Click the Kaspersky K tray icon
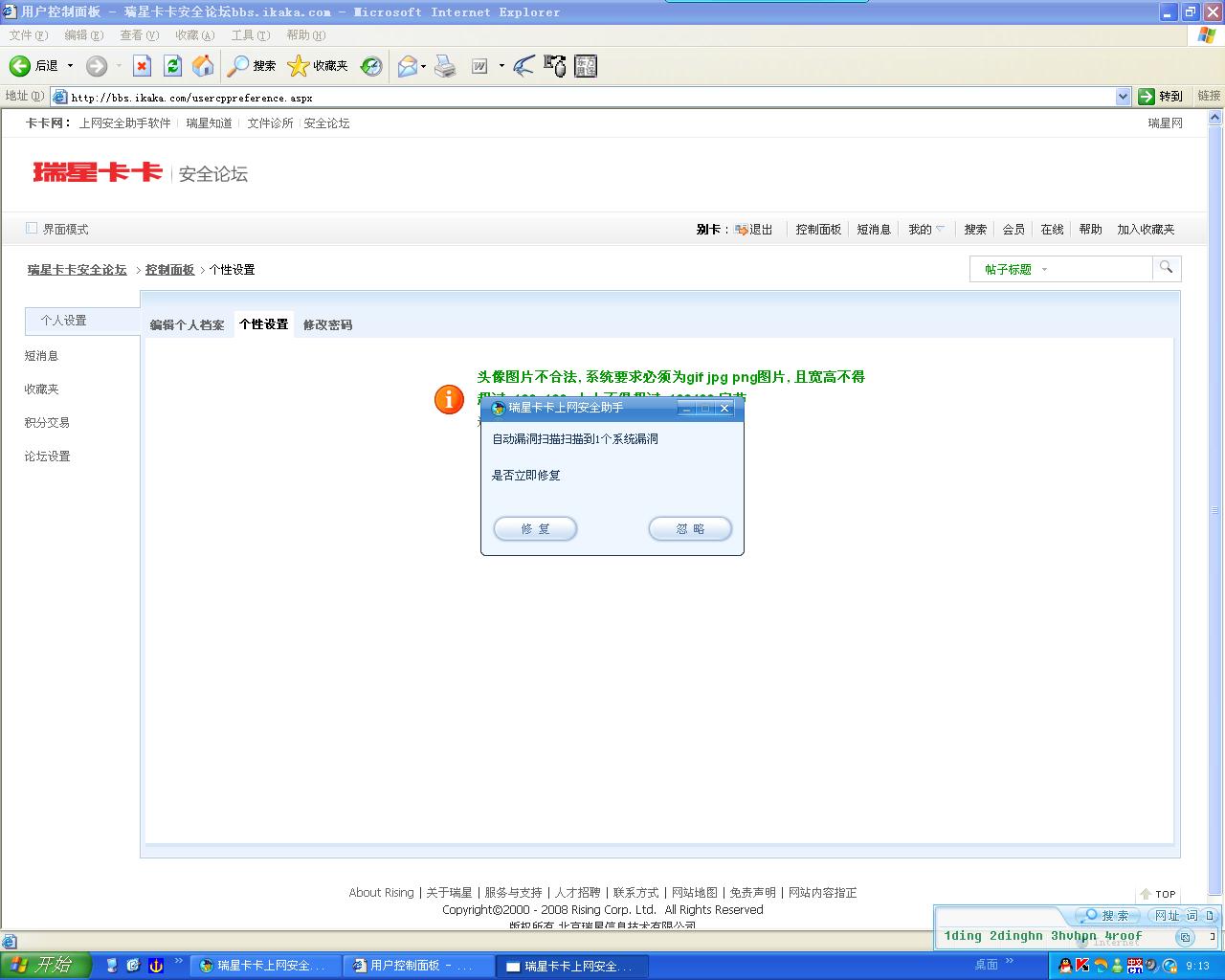This screenshot has width=1225, height=980. [x=1083, y=966]
